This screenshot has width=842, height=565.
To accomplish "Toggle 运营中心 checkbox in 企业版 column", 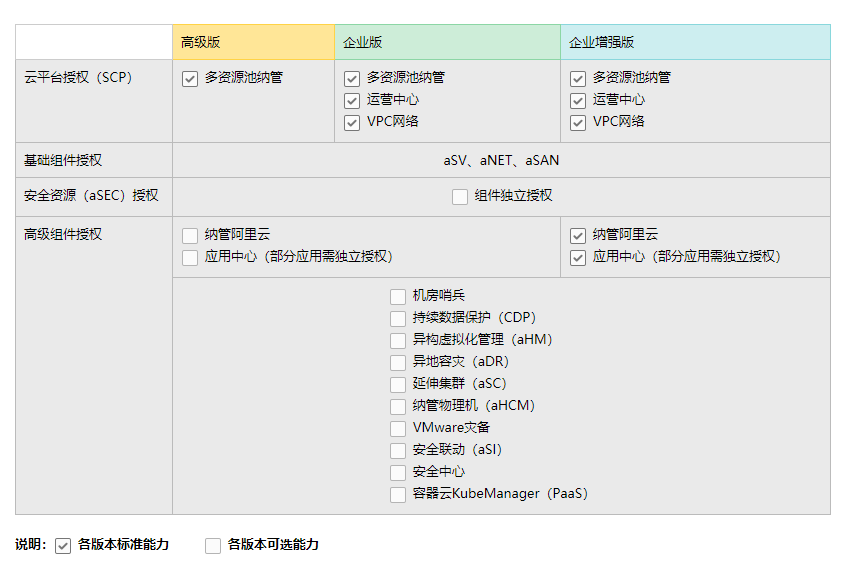I will coord(352,101).
